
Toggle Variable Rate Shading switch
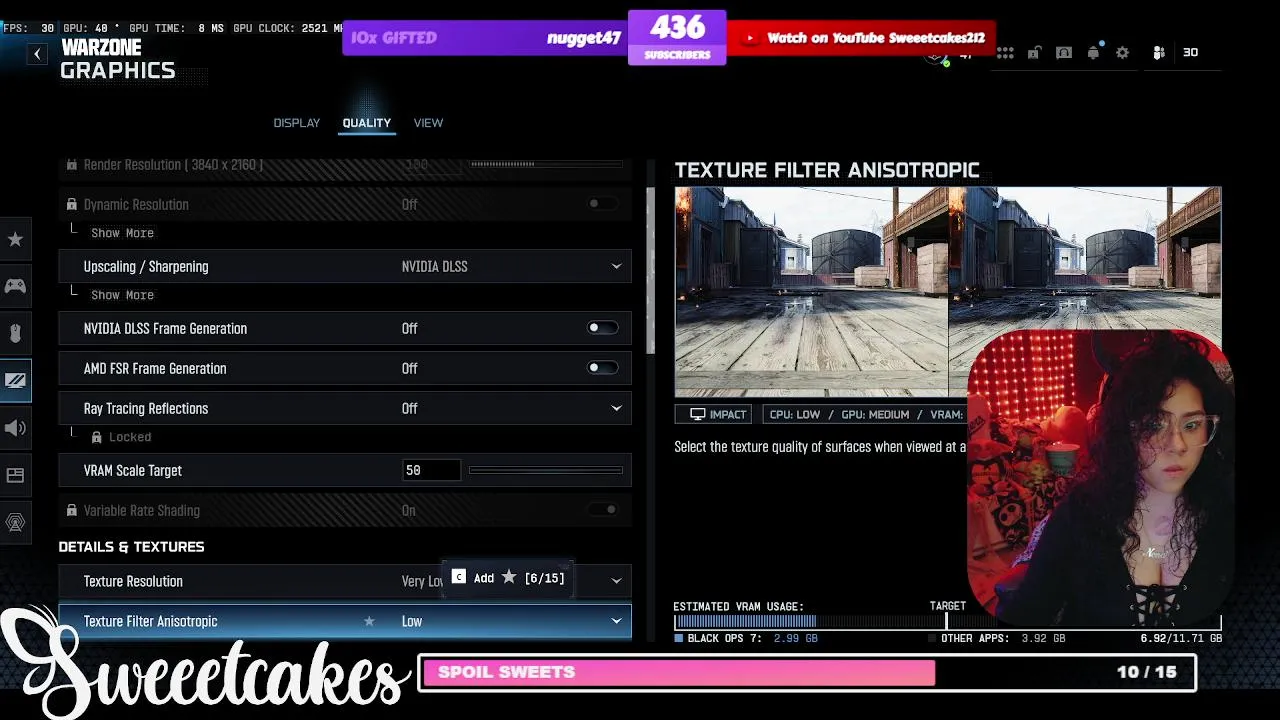(x=602, y=510)
